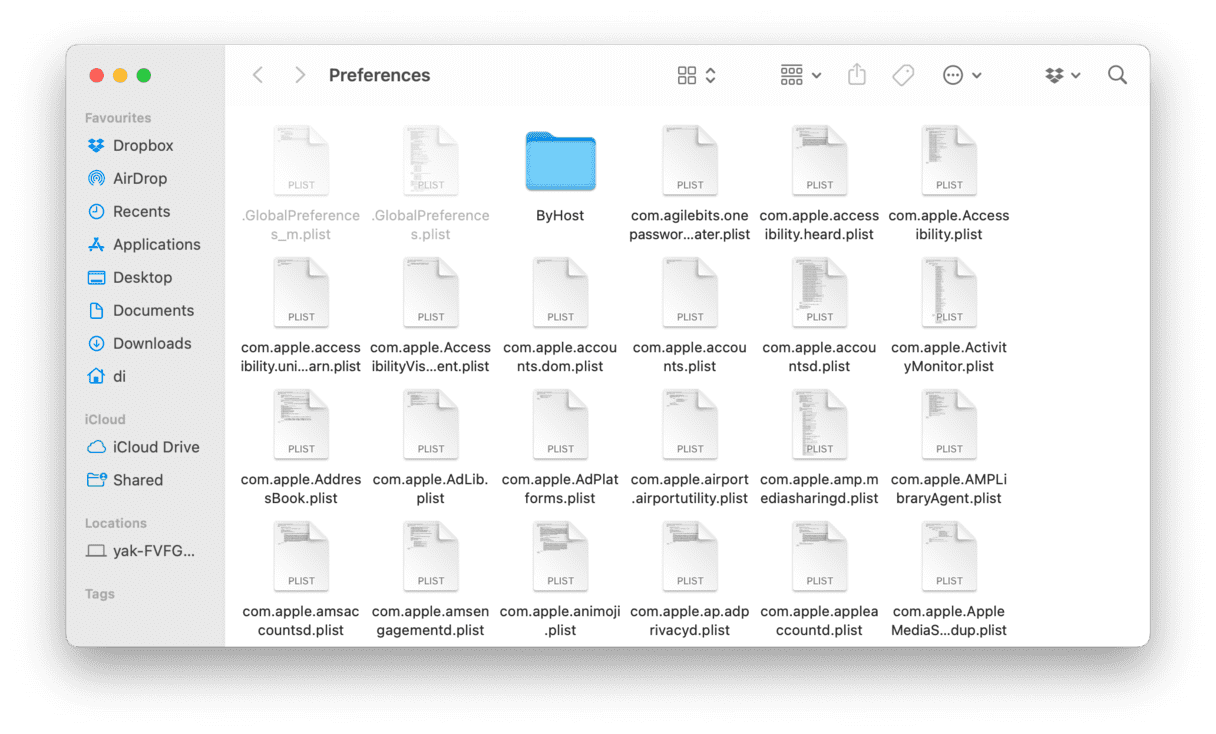Click the yak-FVFG location in sidebar

(153, 551)
